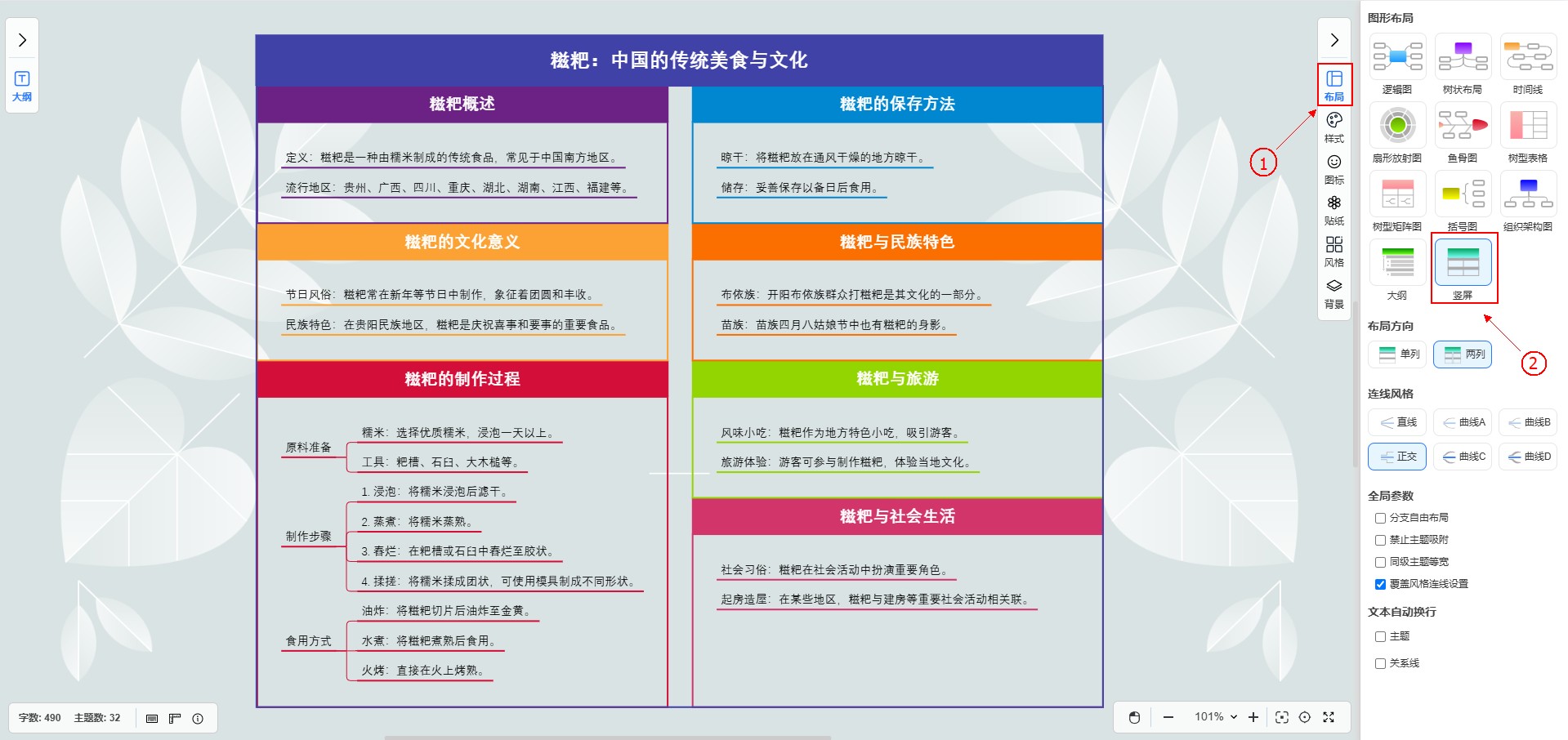Click the ruler icon in status bar
This screenshot has width=1568, height=740.
point(174,718)
